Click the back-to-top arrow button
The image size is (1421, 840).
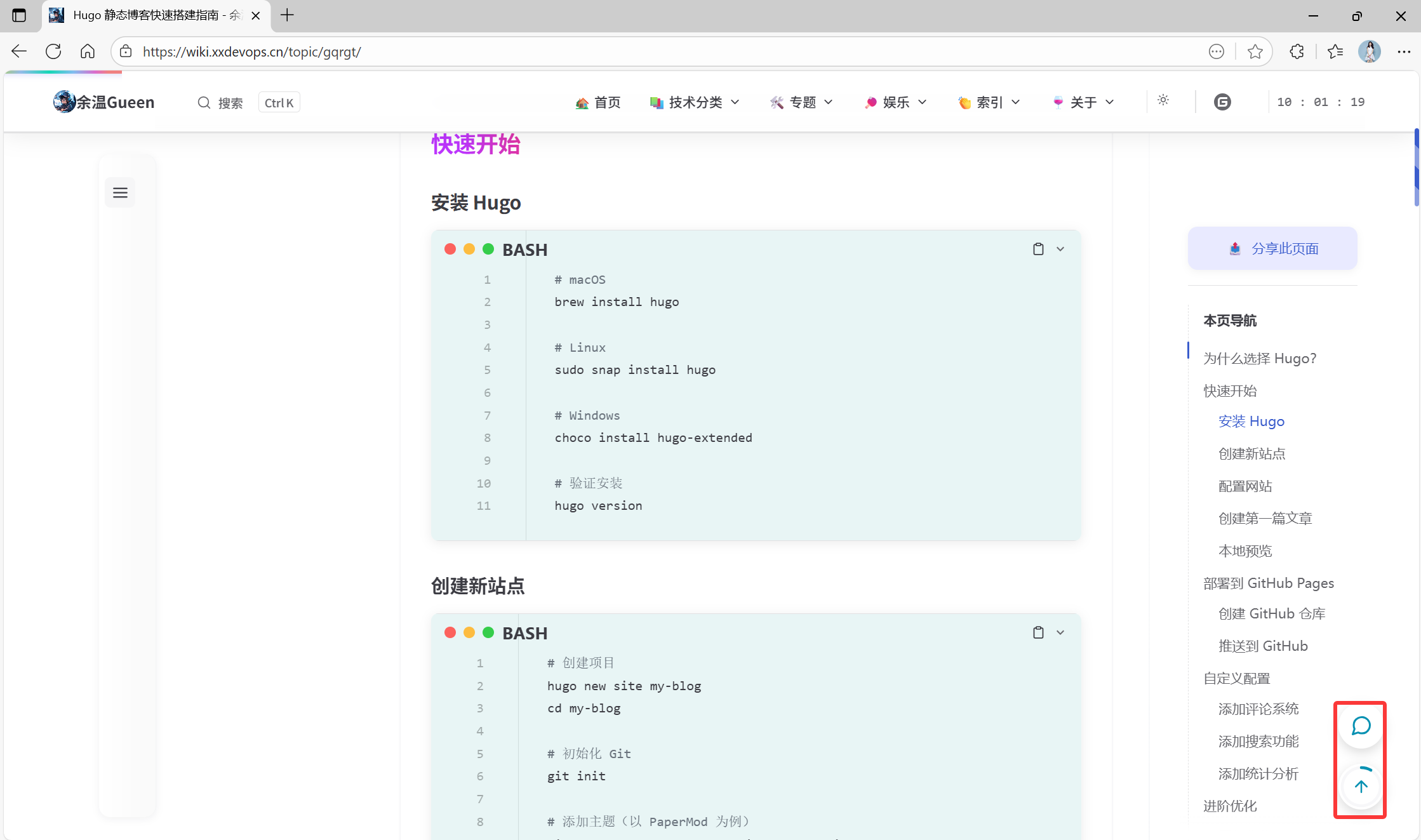coord(1361,787)
